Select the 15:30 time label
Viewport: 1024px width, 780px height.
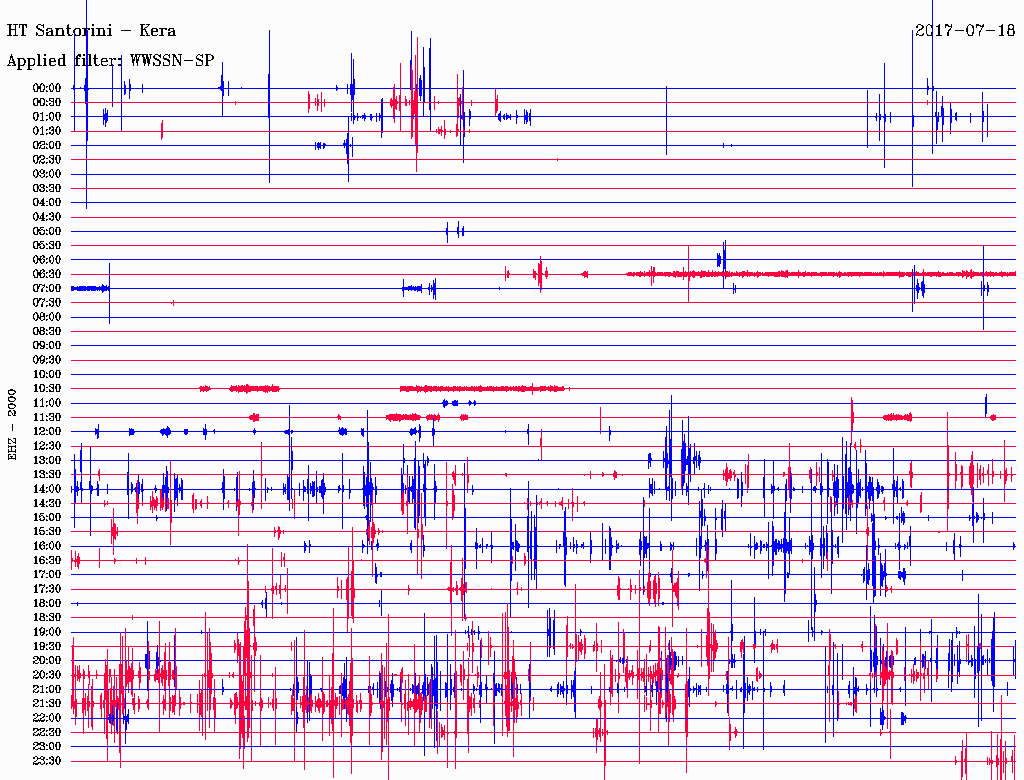coord(47,532)
